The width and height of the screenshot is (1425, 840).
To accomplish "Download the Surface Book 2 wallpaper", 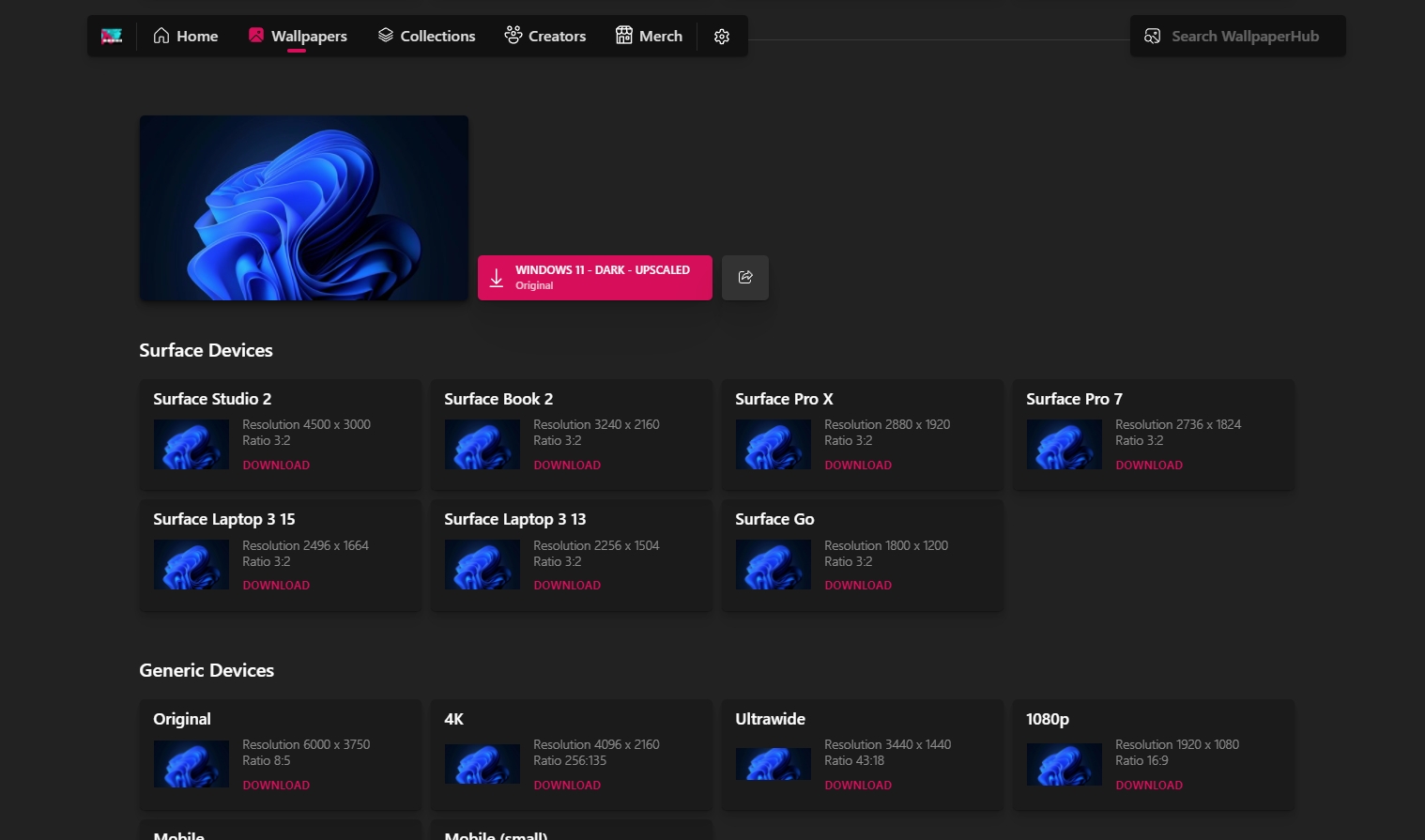I will tap(567, 466).
